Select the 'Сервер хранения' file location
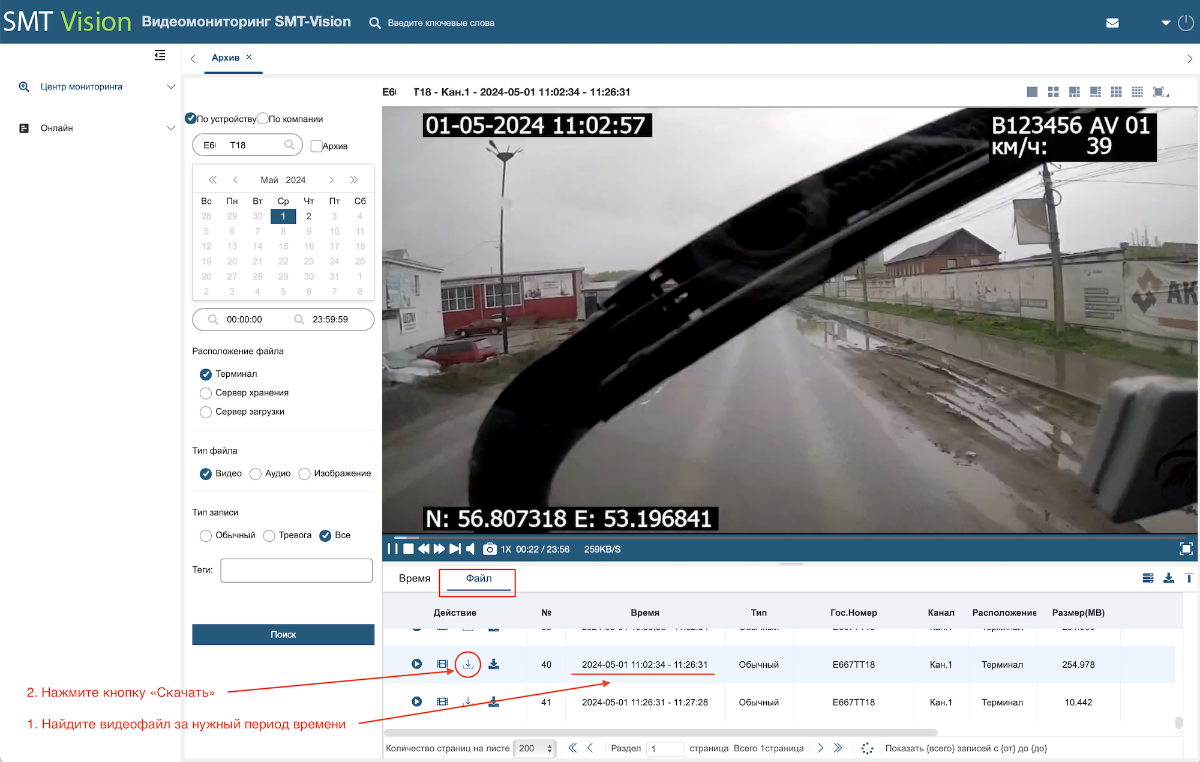The height and width of the screenshot is (762, 1200). (206, 393)
